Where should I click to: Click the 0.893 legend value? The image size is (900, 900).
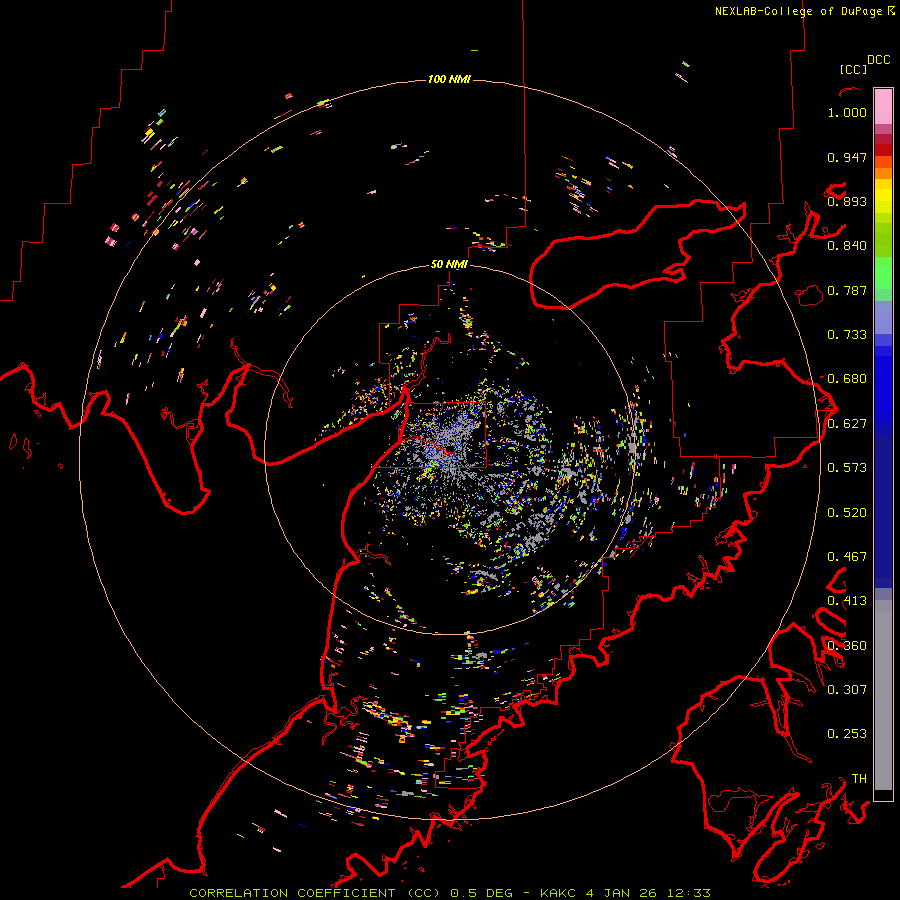pos(847,201)
